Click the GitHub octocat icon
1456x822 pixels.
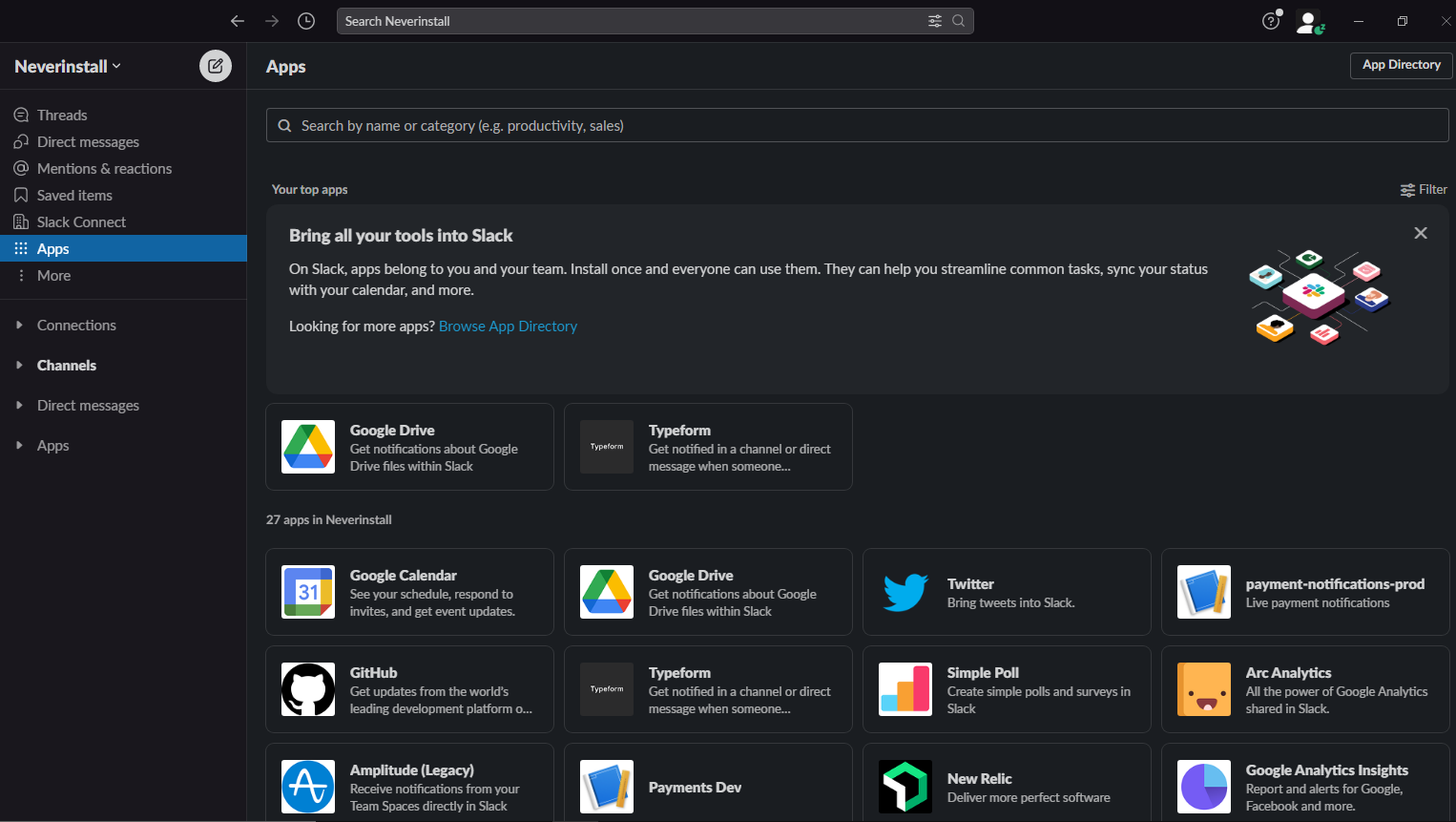pyautogui.click(x=308, y=689)
